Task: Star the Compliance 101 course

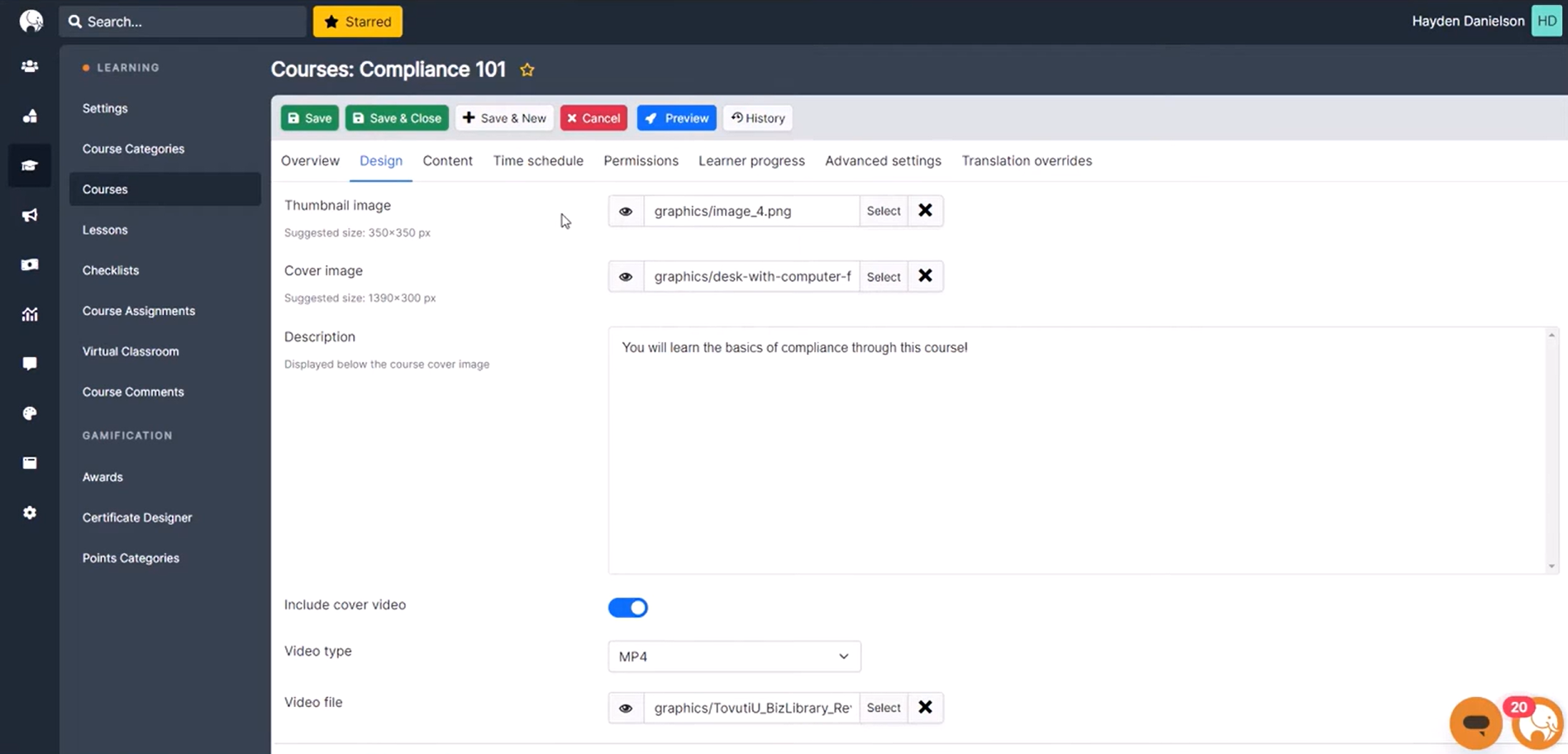Action: [527, 69]
